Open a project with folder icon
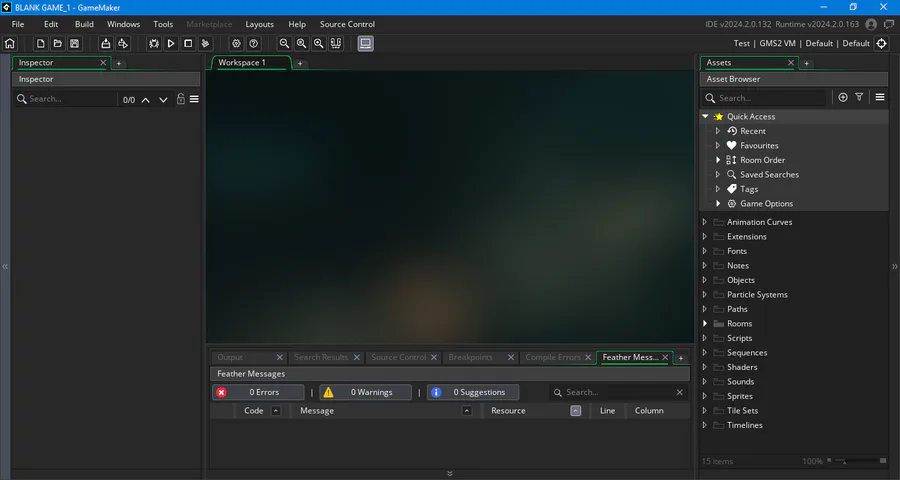This screenshot has width=900, height=480. [57, 44]
